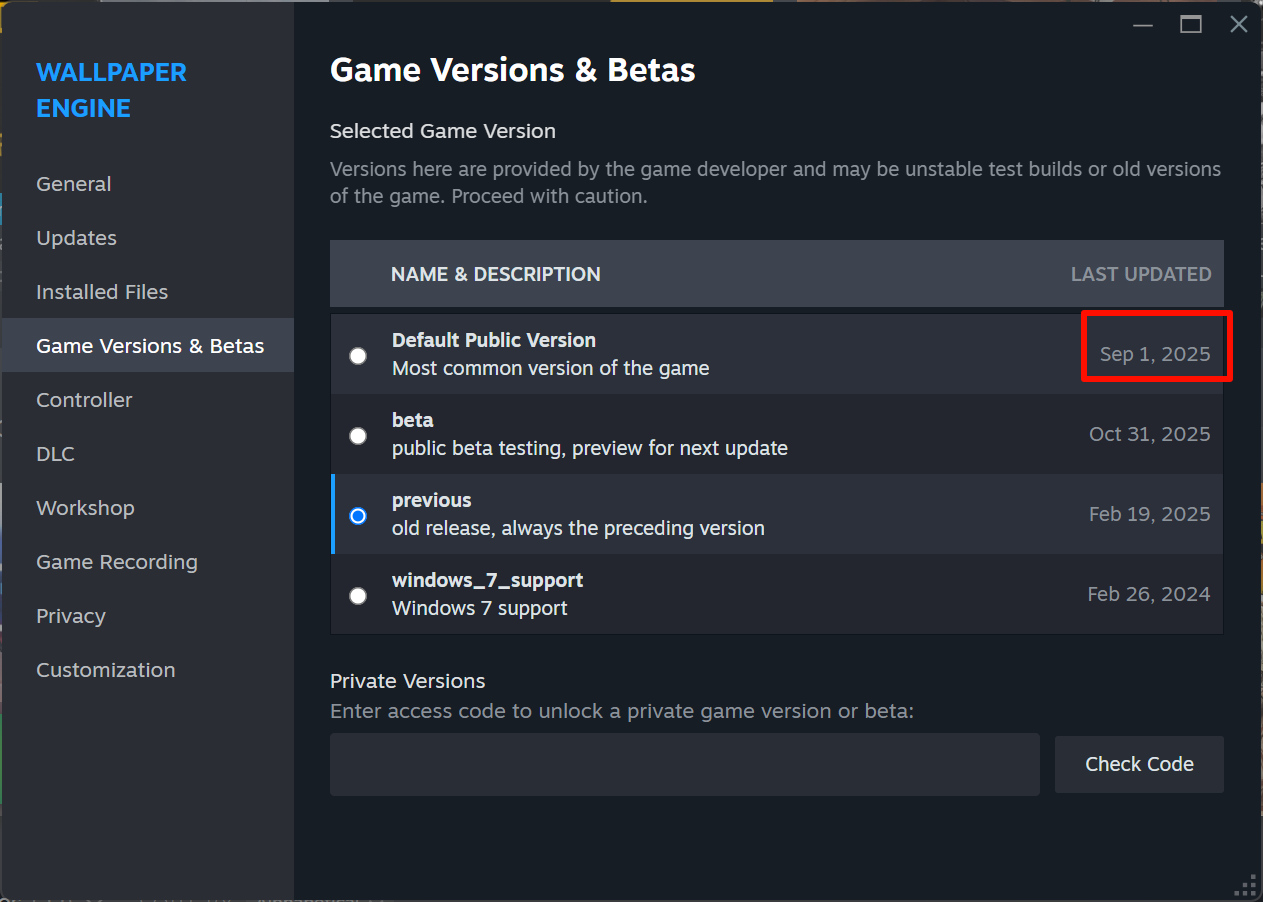Close the Wallpaper Engine properties window
Screen dimensions: 1263x902
[1238, 25]
